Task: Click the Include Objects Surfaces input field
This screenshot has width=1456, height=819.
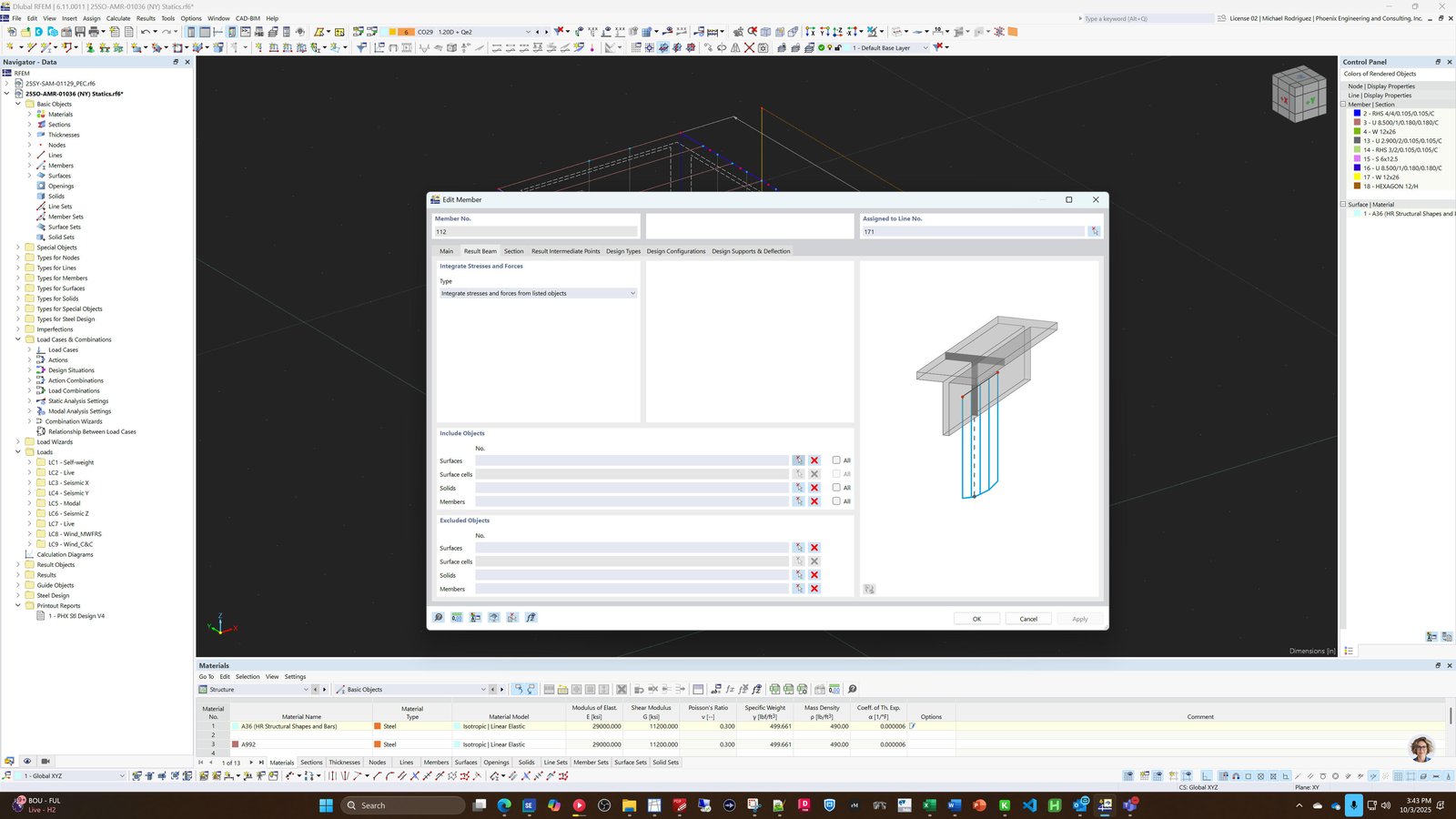Action: [632, 460]
